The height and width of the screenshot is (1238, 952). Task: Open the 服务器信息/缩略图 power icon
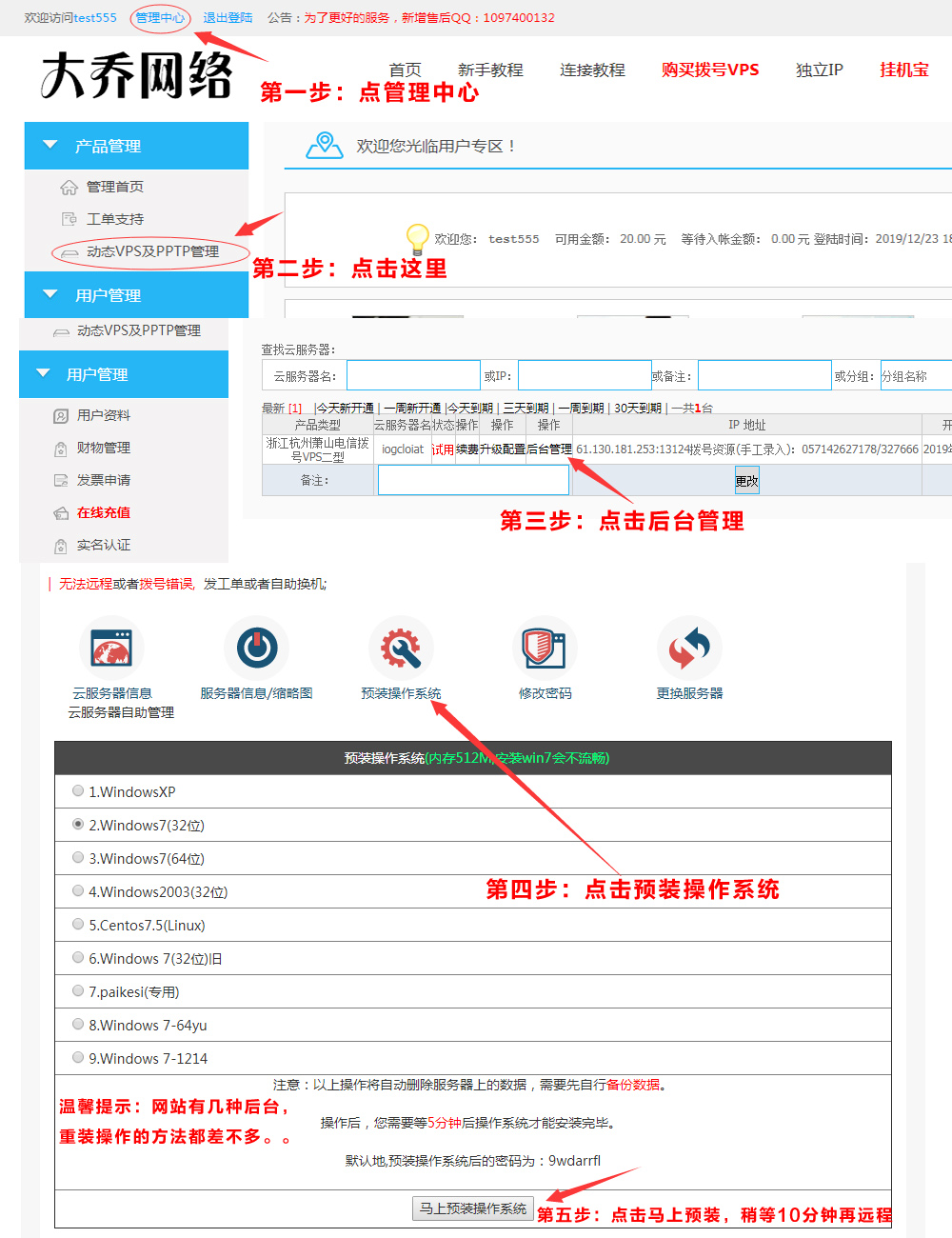pyautogui.click(x=256, y=649)
